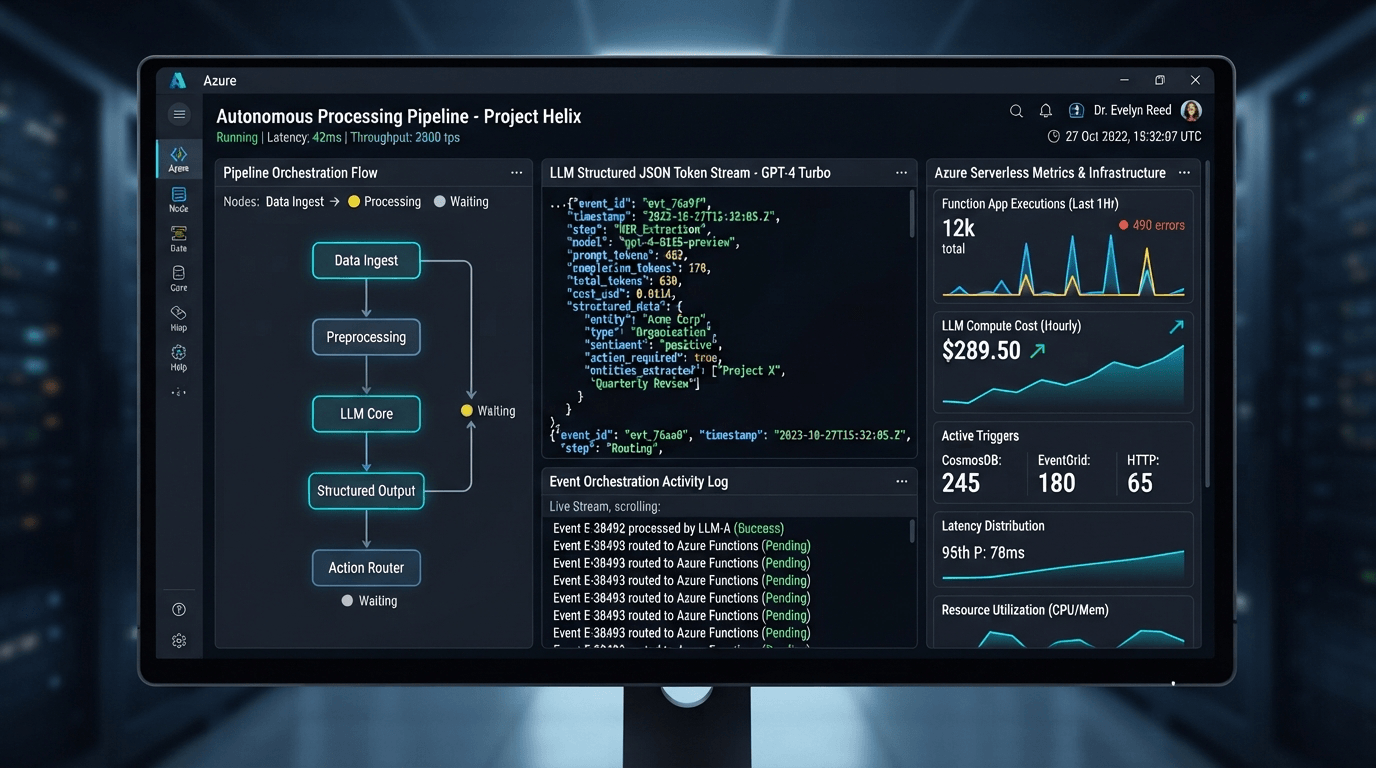Select the Preprocessing node
This screenshot has height=768, width=1376.
click(x=366, y=337)
